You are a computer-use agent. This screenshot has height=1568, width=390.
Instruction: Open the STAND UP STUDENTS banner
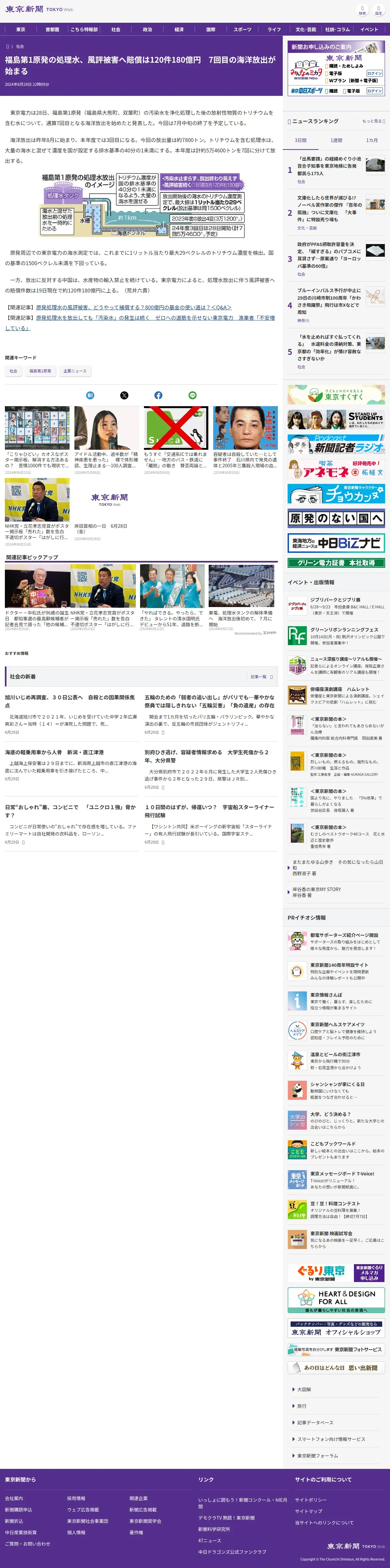(x=336, y=420)
